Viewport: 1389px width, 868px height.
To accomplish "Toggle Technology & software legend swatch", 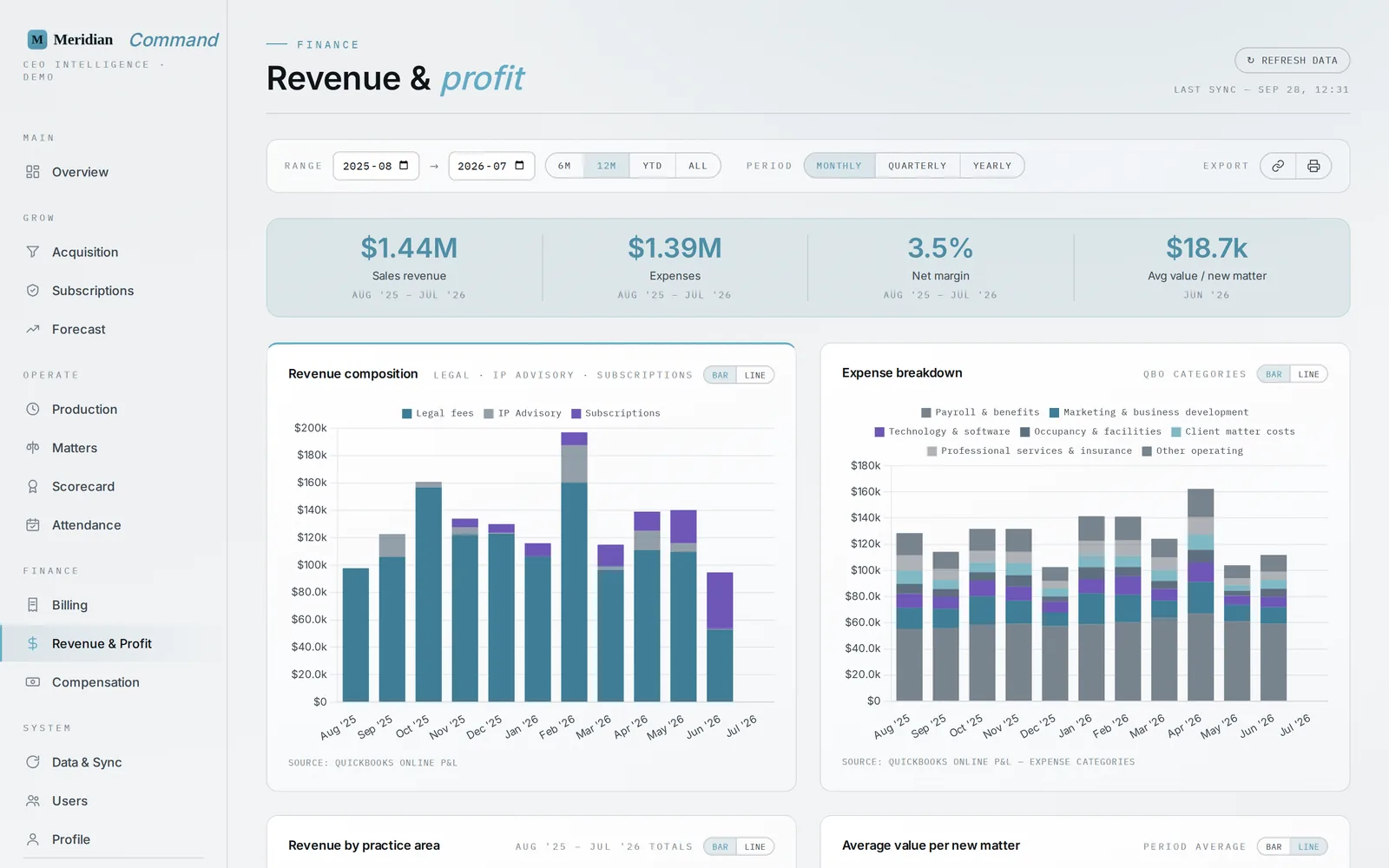I will pos(879,431).
